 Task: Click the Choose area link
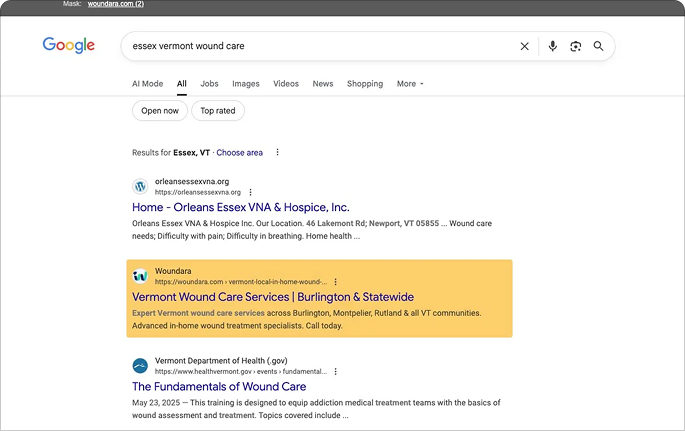tap(239, 153)
